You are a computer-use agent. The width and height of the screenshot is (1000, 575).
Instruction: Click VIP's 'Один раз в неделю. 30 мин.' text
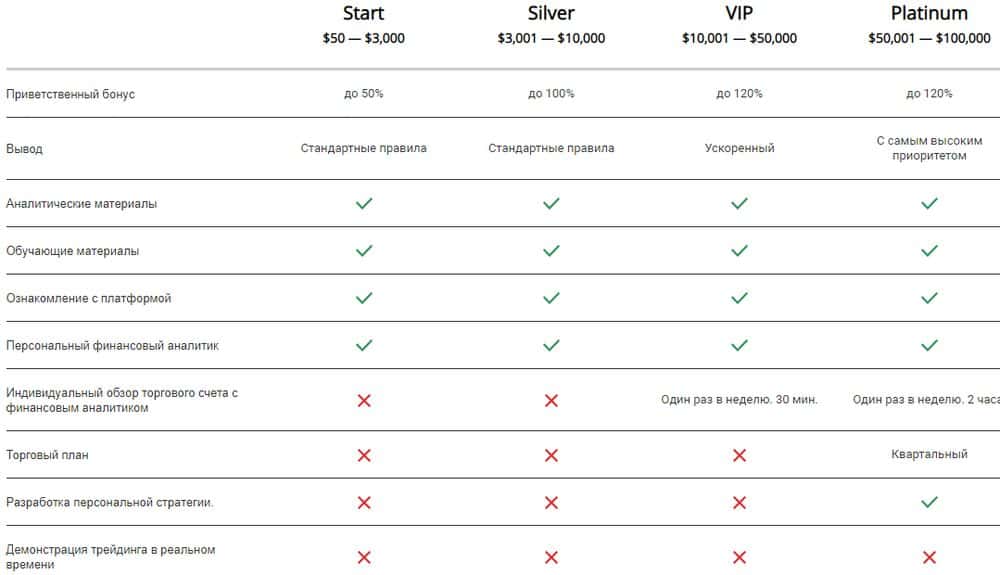tap(739, 400)
